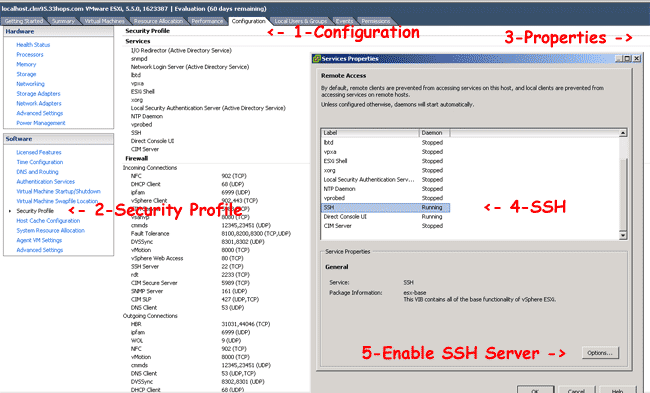Image resolution: width=650 pixels, height=393 pixels.
Task: Open Network Adapters link
Action: 39,103
